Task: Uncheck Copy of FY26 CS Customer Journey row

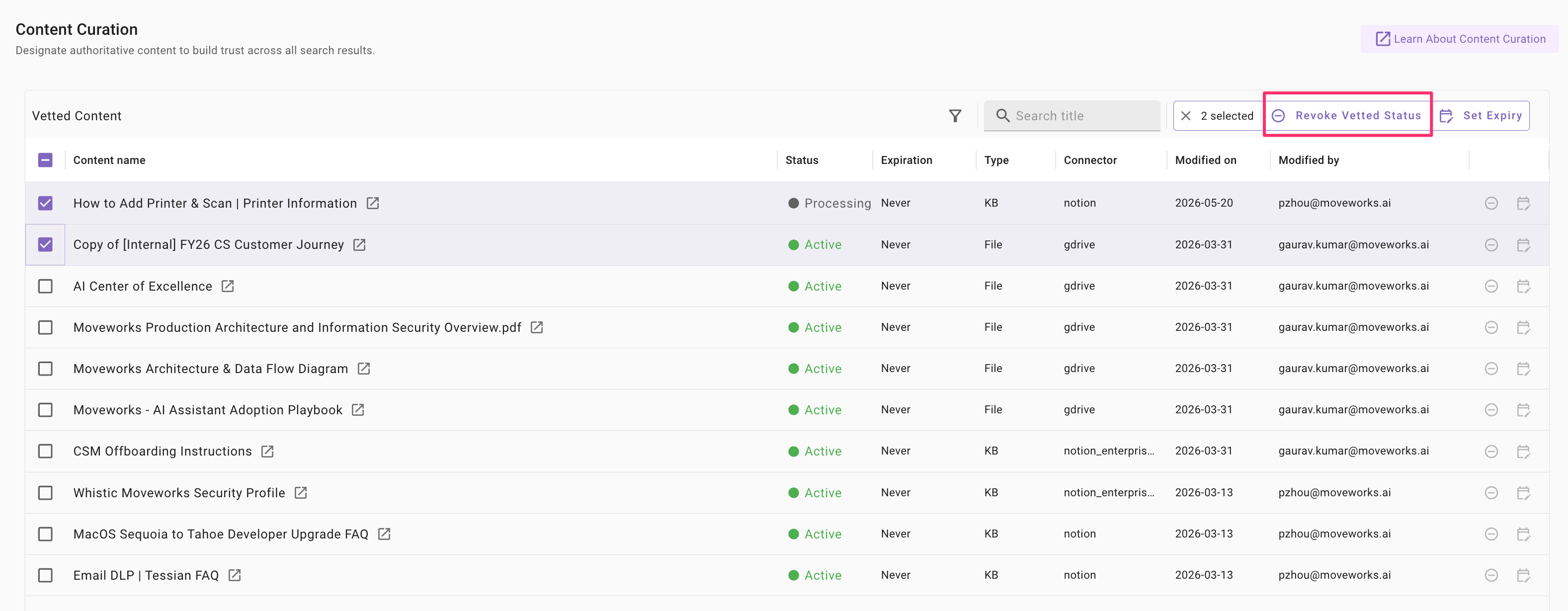Action: 45,244
